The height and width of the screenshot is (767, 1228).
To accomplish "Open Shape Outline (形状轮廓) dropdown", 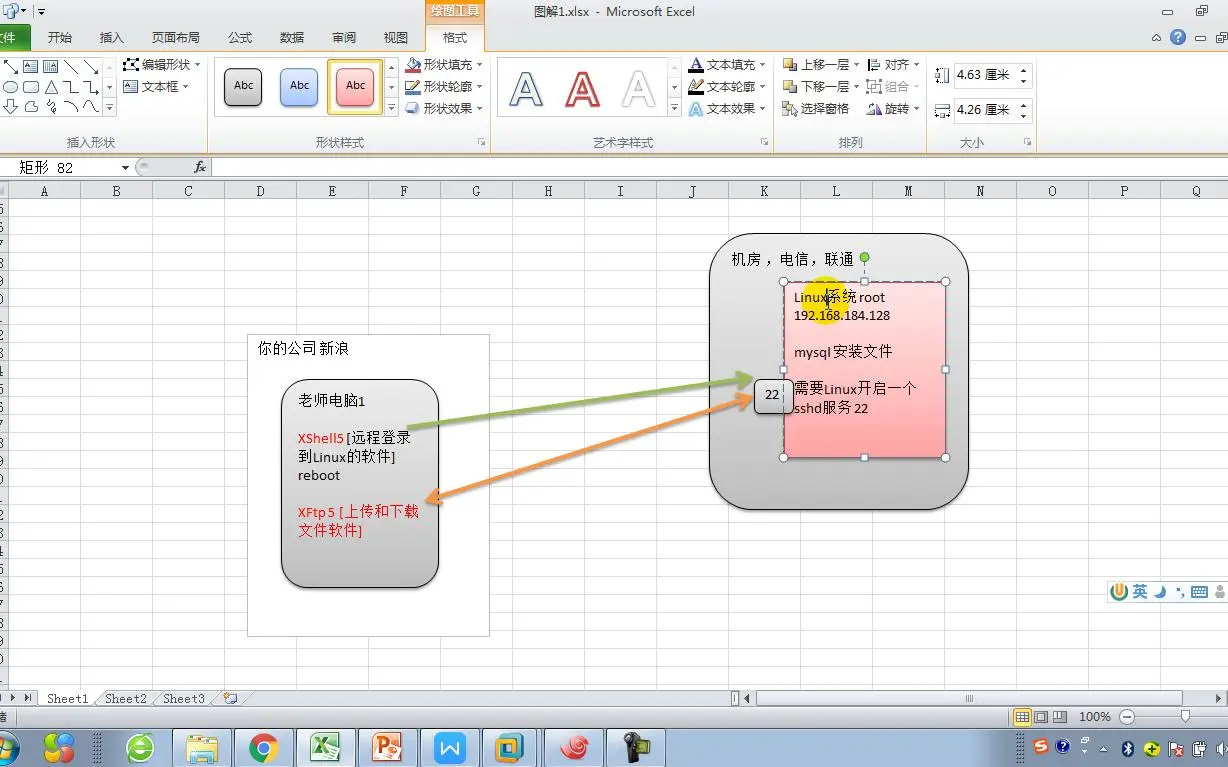I will [445, 86].
